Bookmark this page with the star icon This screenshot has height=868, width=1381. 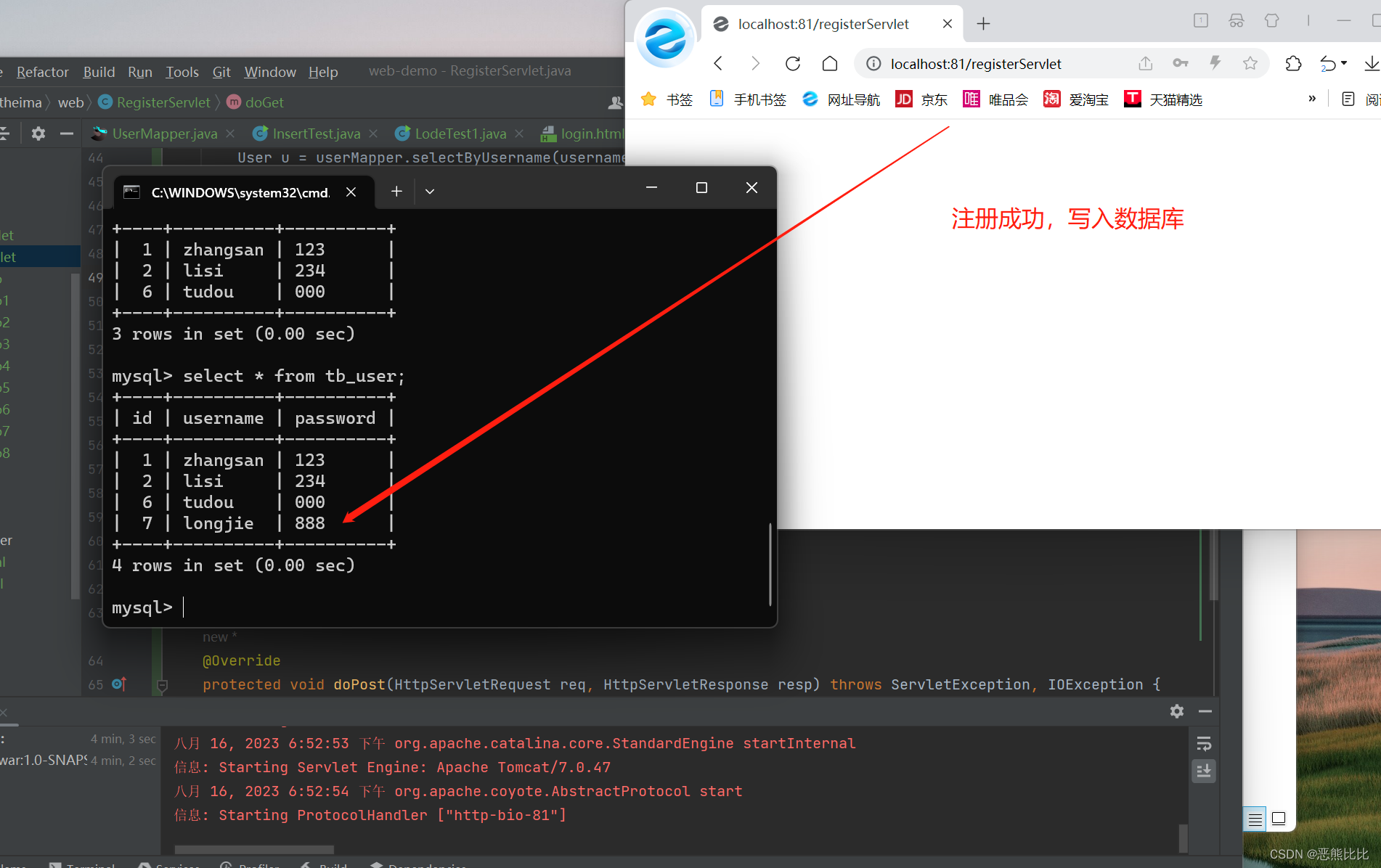pyautogui.click(x=1250, y=64)
